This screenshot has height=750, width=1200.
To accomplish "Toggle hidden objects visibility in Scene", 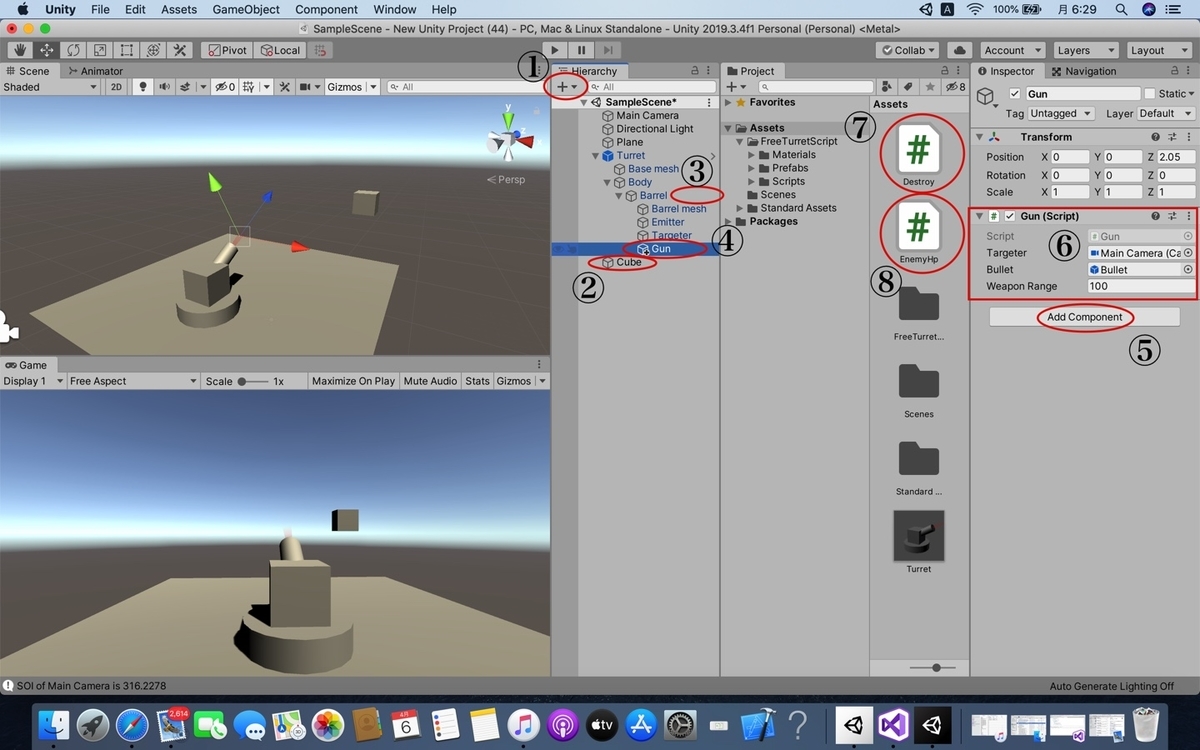I will (225, 87).
